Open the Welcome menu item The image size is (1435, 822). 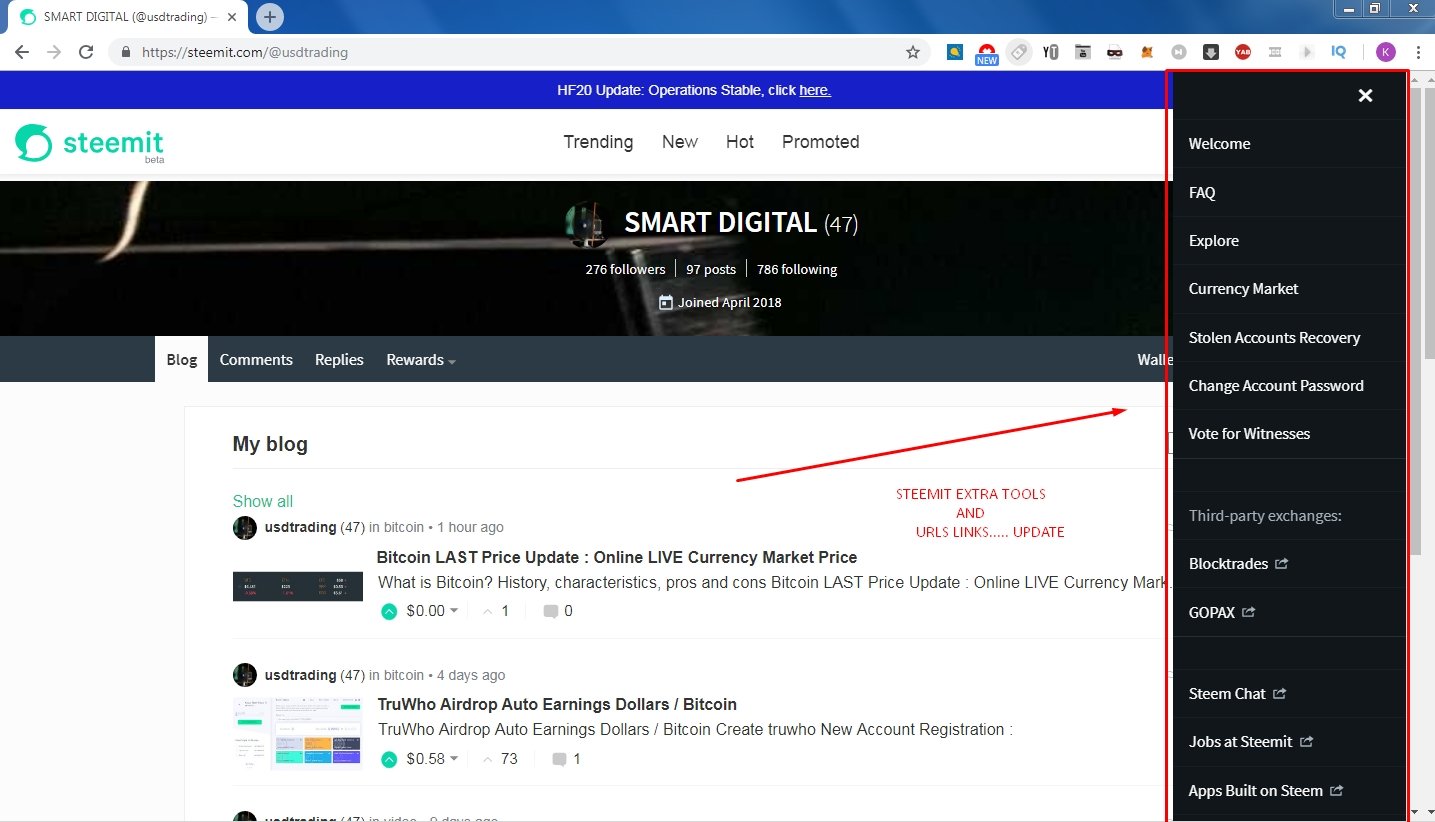pos(1219,144)
